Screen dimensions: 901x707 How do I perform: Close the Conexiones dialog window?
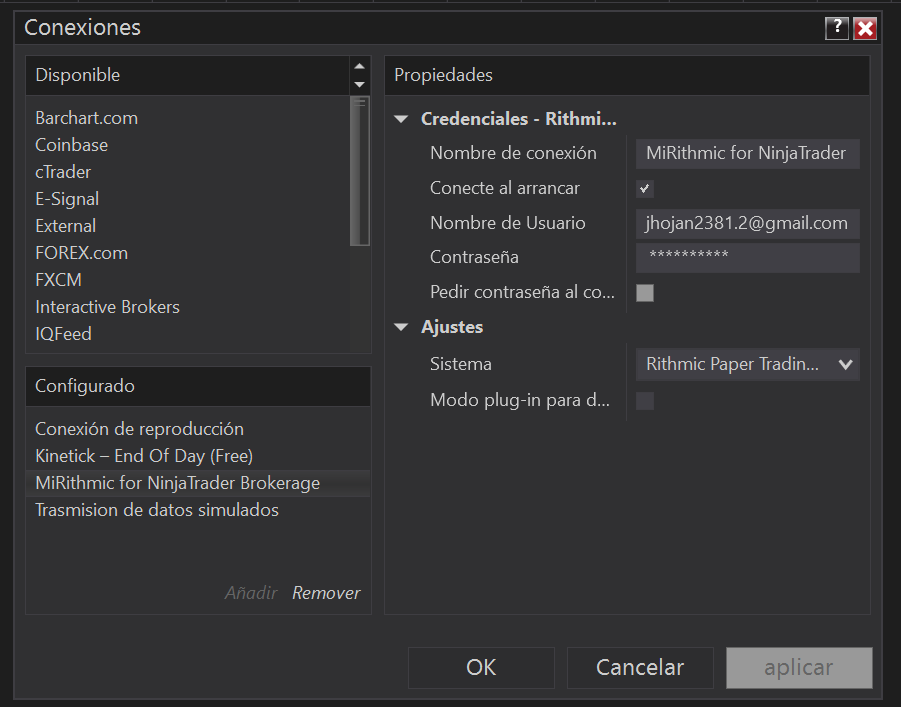pyautogui.click(x=865, y=28)
